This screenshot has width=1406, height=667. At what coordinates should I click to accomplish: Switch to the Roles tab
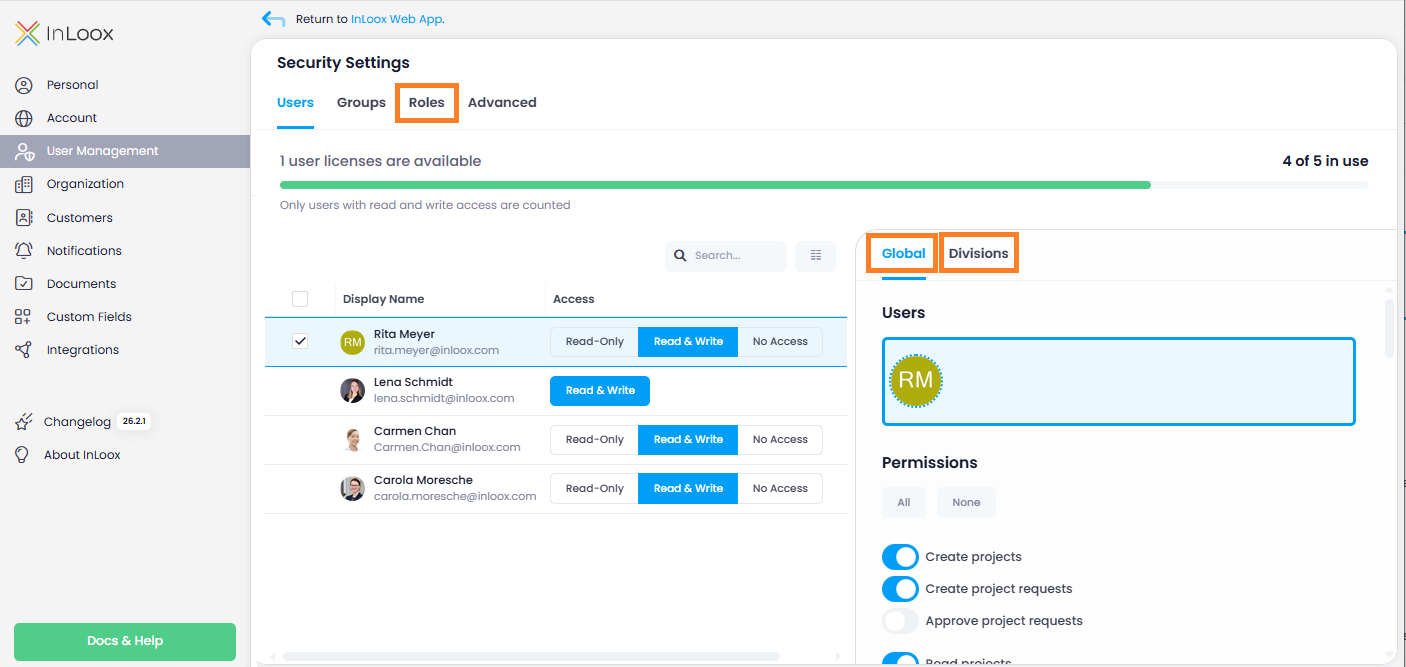click(427, 103)
